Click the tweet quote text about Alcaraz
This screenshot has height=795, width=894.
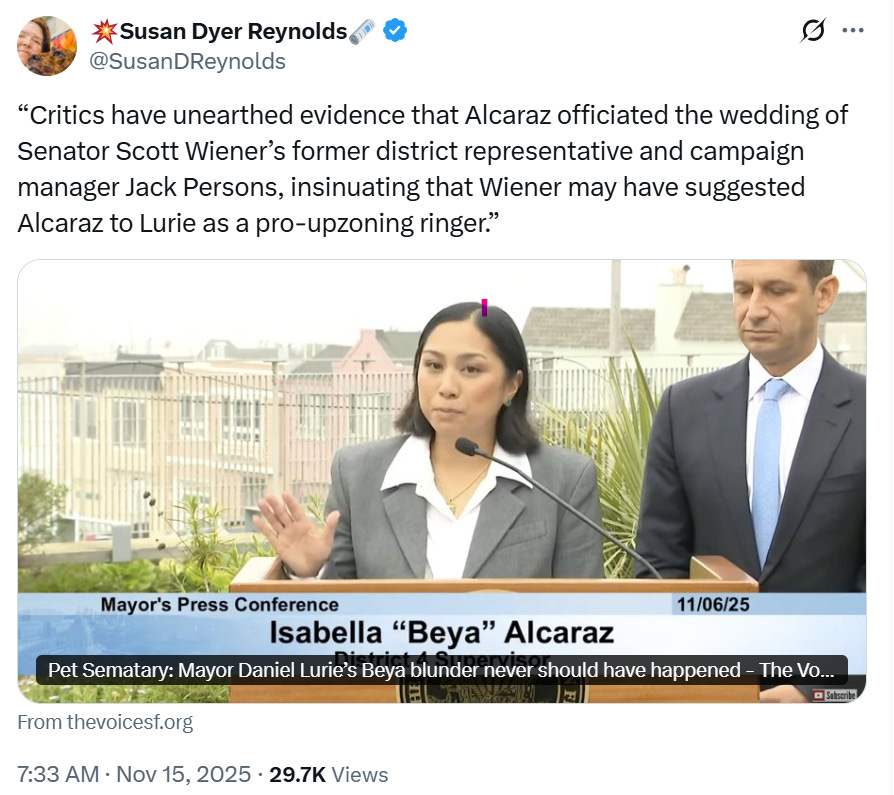[433, 169]
